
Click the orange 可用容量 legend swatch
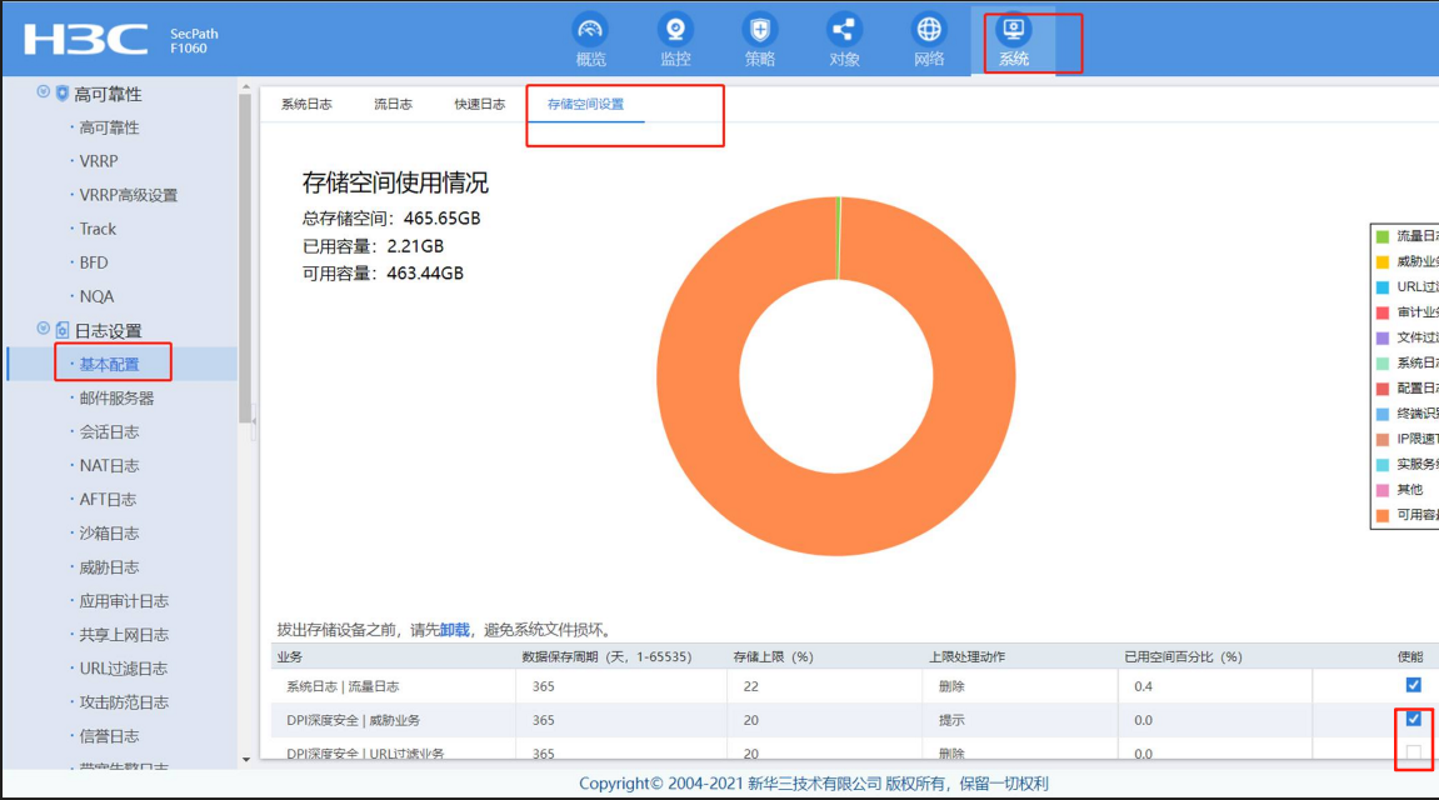tap(1382, 515)
